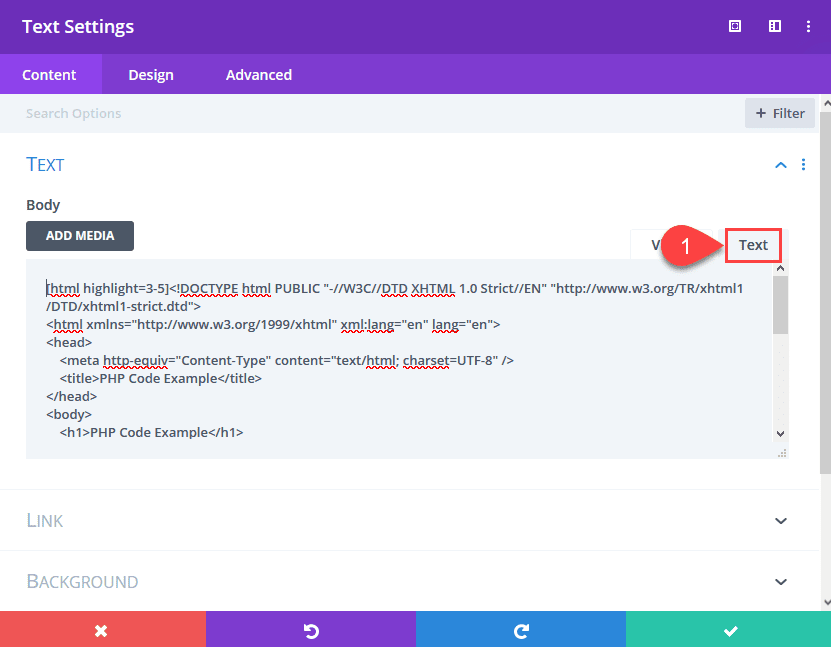Screen dimensions: 831x647
Task: Snap settings panel to side using header icon
Action: click(x=774, y=27)
